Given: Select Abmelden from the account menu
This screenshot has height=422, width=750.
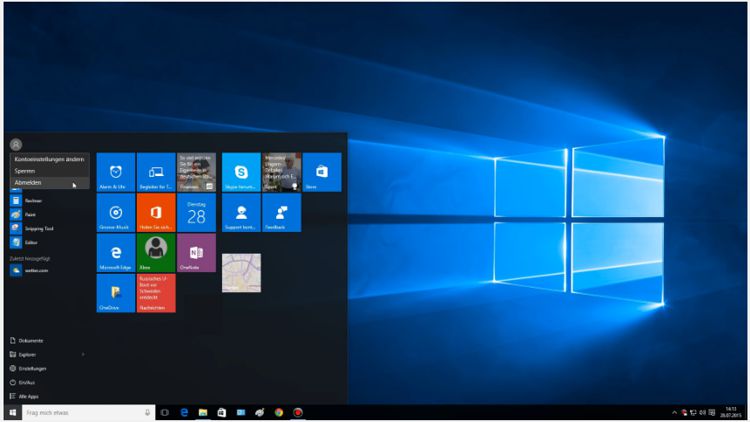Looking at the screenshot, I should click(29, 183).
